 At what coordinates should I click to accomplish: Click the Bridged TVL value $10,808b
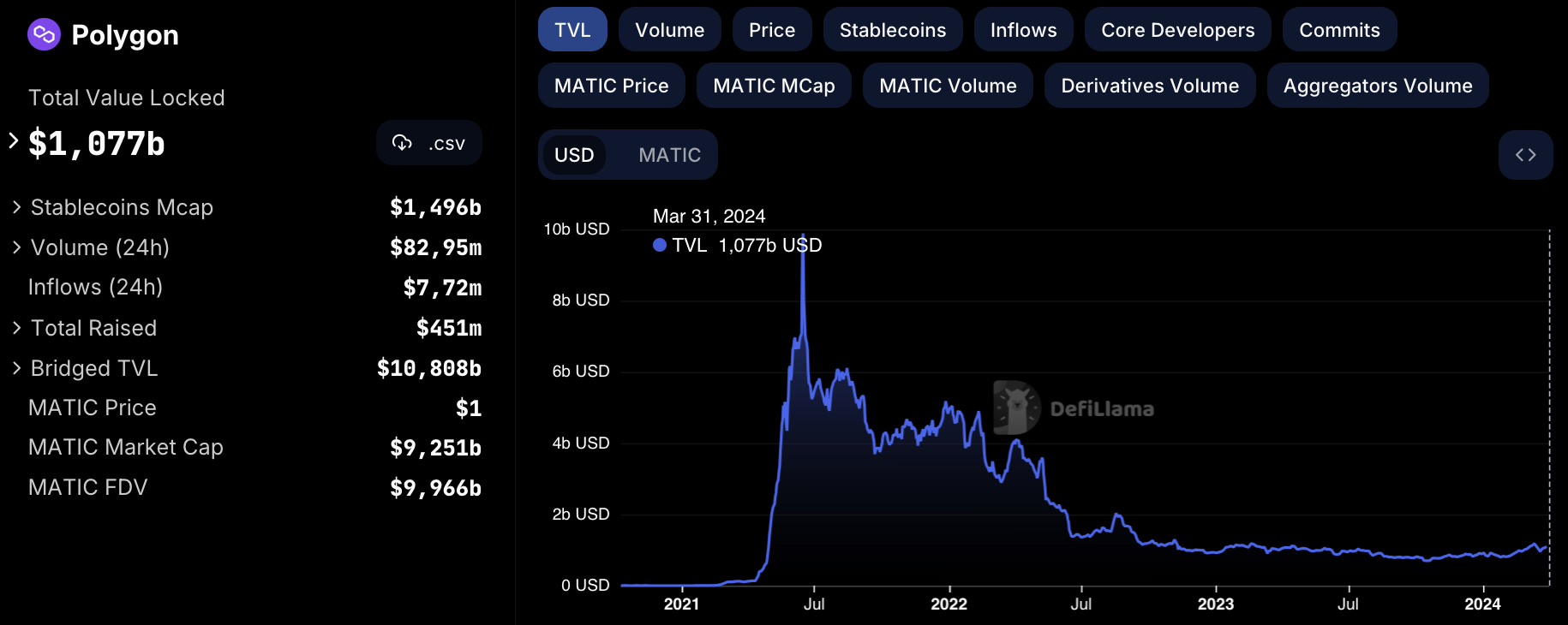429,368
